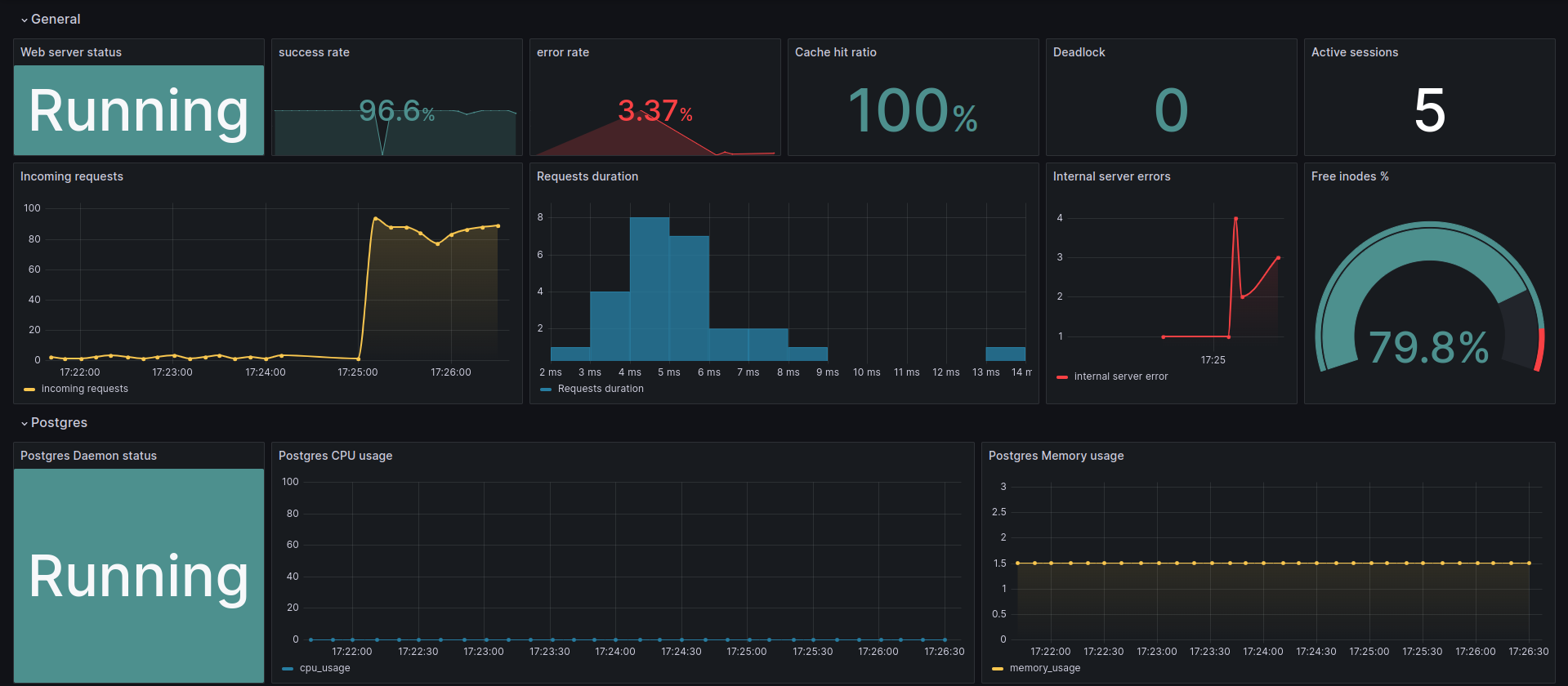Open the error rate panel title
The image size is (1568, 686).
[563, 52]
